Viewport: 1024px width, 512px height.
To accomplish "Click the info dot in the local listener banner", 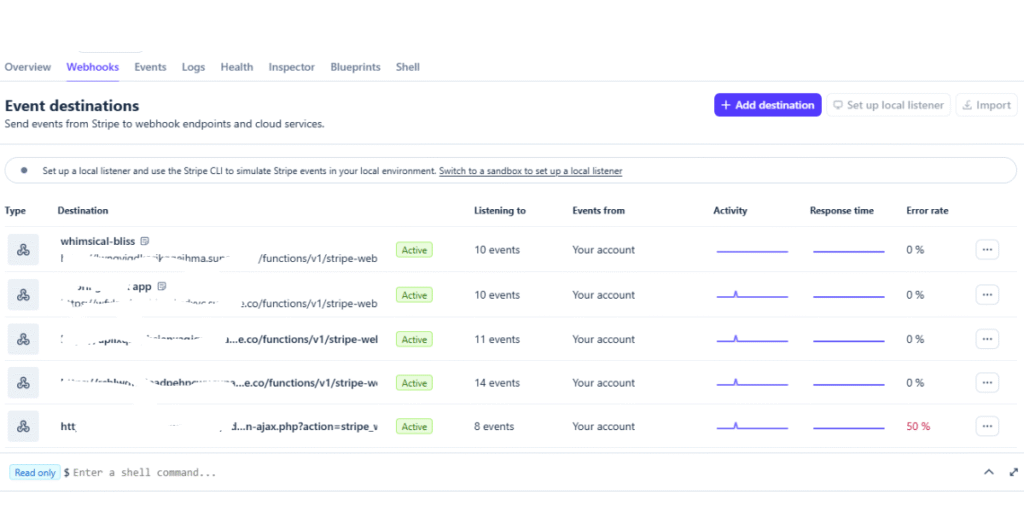I will [x=24, y=171].
